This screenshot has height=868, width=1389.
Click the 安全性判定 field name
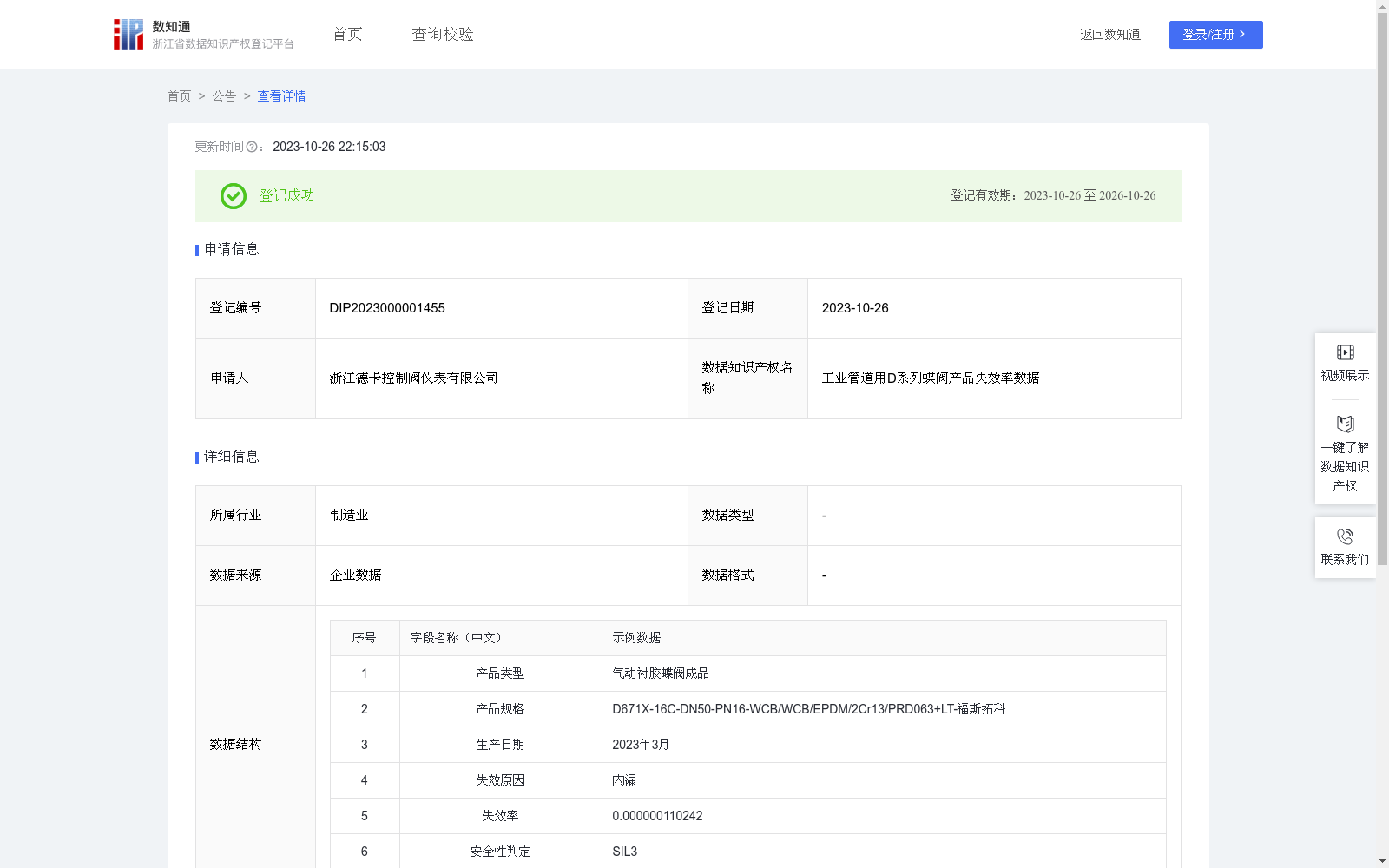(500, 852)
